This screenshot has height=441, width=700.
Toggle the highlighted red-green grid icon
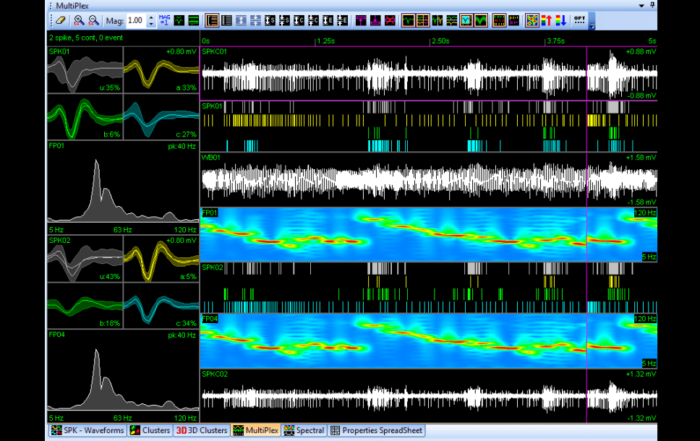tap(499, 21)
